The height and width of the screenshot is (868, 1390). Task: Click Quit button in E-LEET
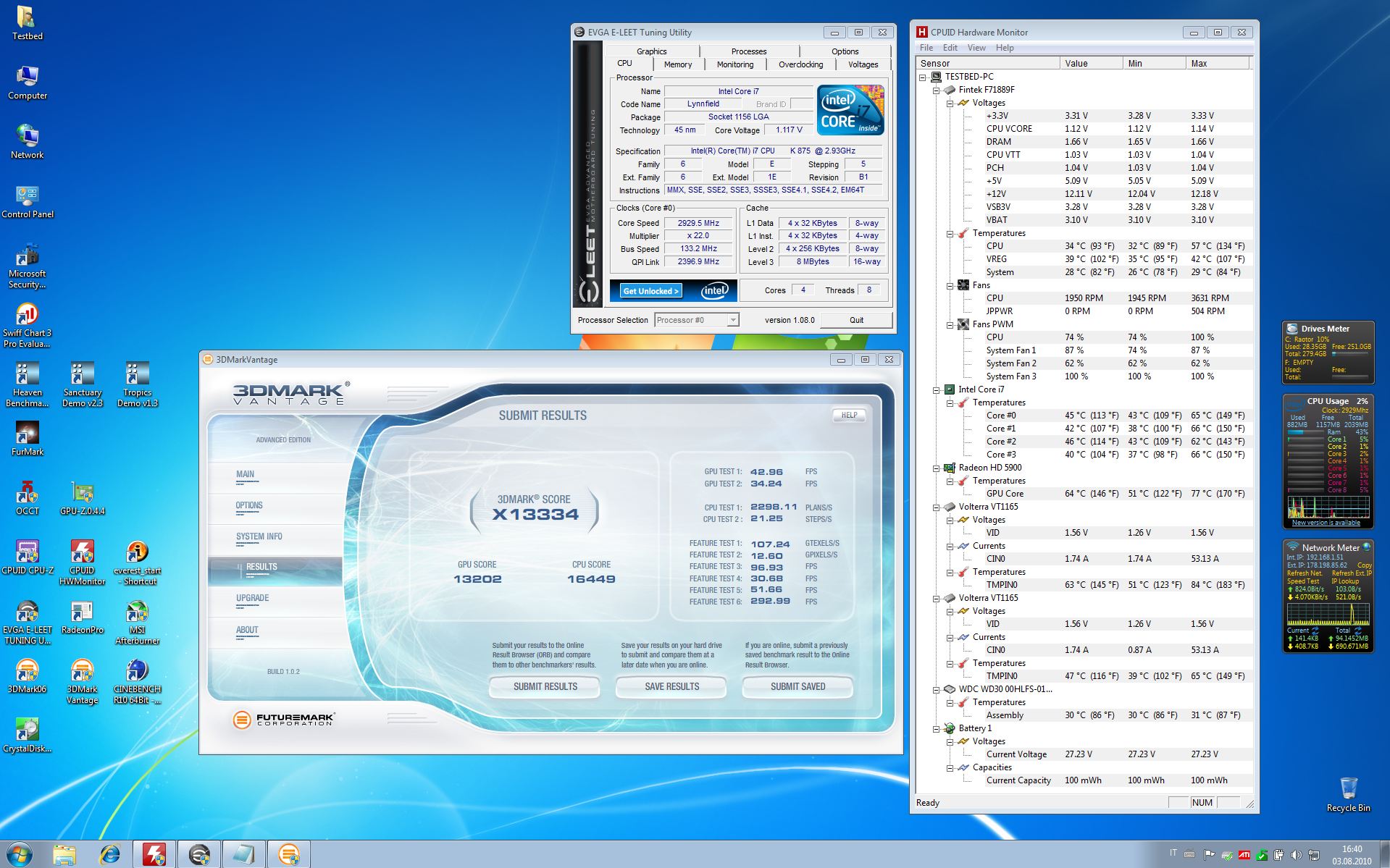856,320
